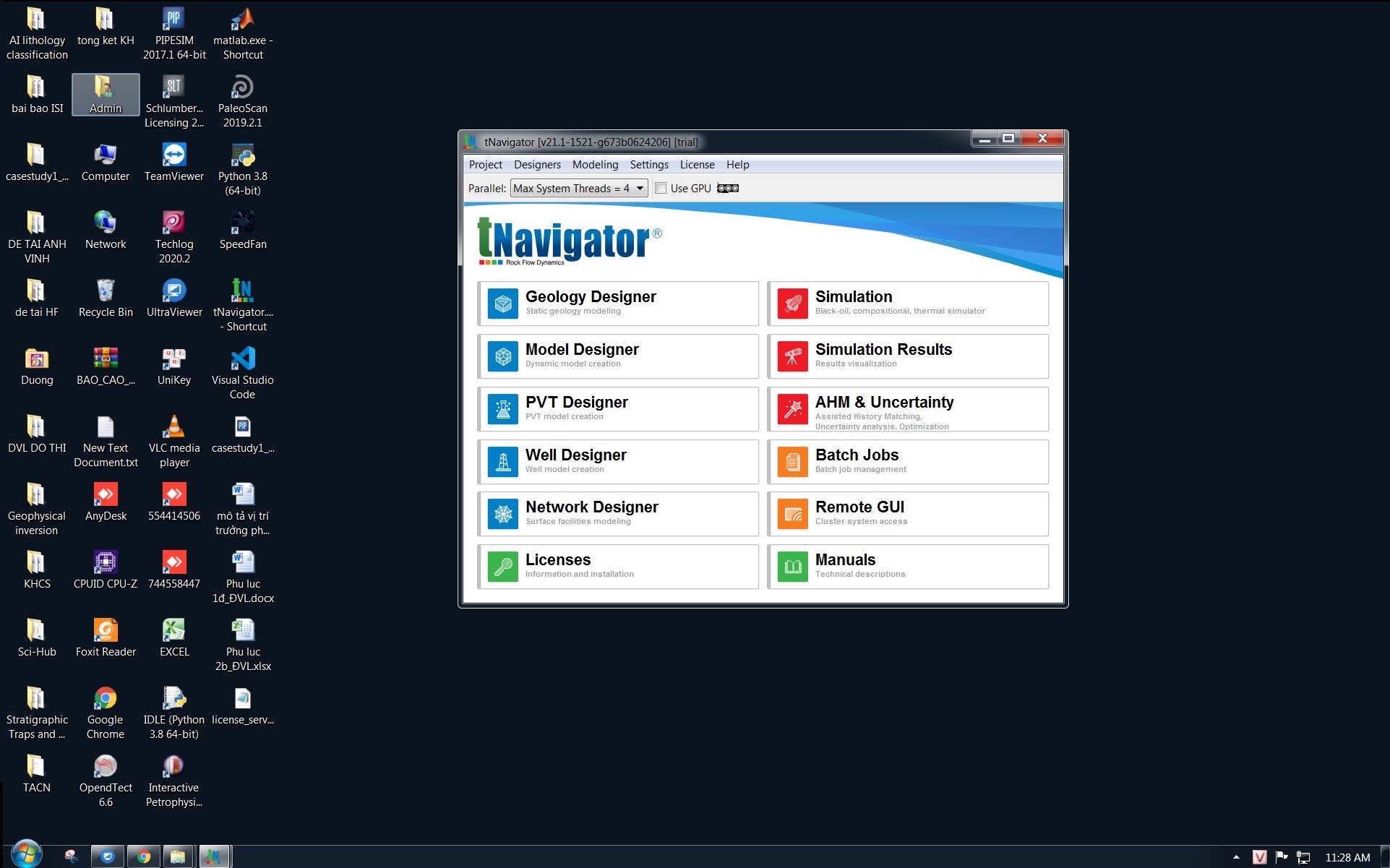Open Simulation Results telescope icon

[792, 356]
